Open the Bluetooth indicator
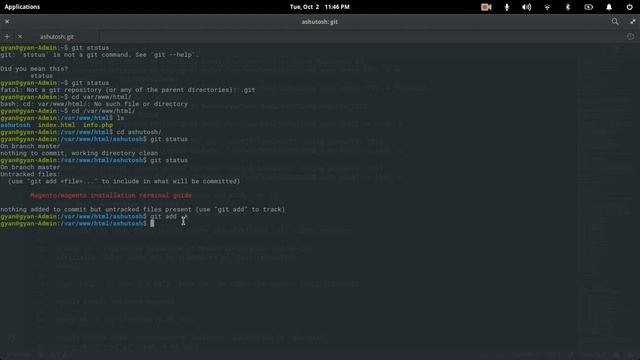This screenshot has width=640, height=360. 568,7
